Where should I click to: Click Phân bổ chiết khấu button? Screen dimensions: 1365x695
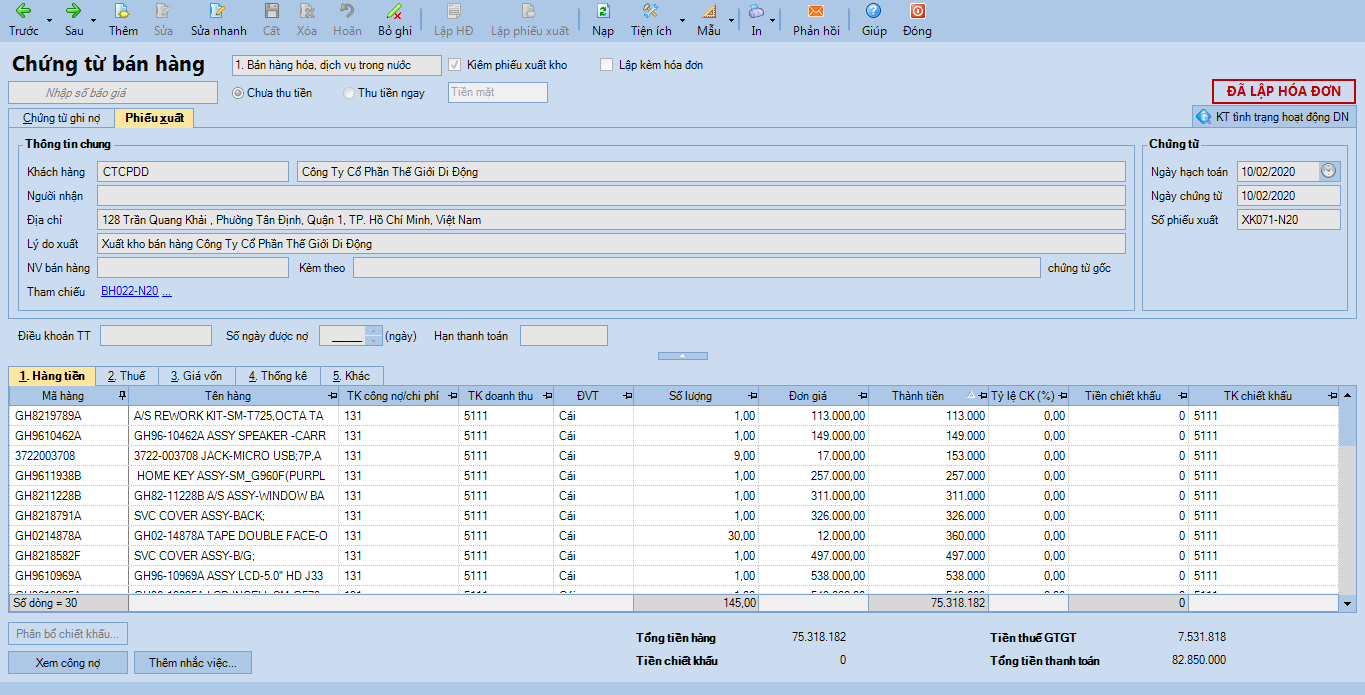(x=68, y=633)
